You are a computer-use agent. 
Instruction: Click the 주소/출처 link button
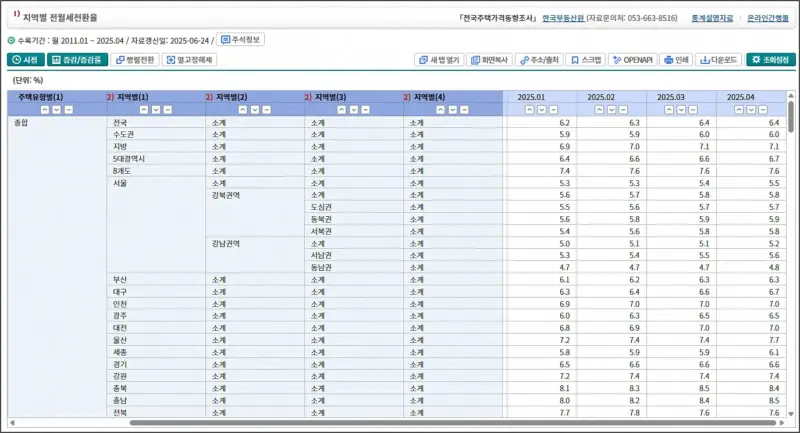[x=539, y=60]
